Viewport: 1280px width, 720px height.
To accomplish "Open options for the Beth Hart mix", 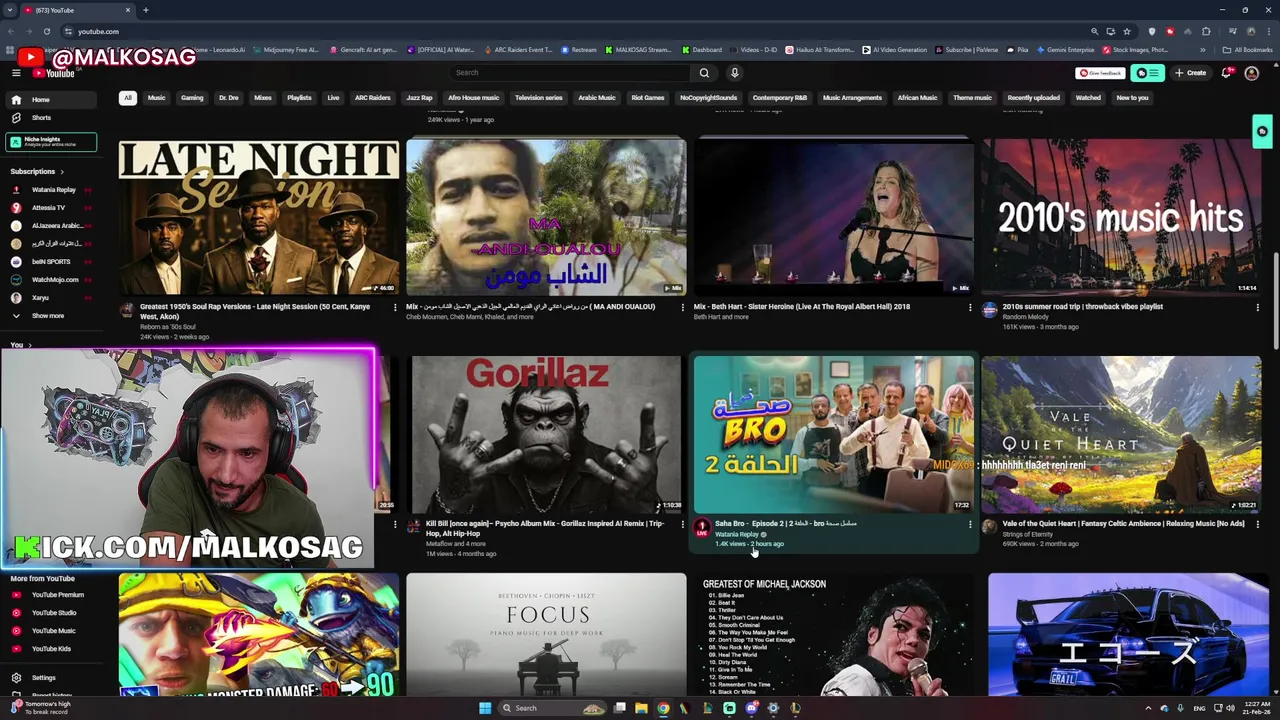I will 970,308.
